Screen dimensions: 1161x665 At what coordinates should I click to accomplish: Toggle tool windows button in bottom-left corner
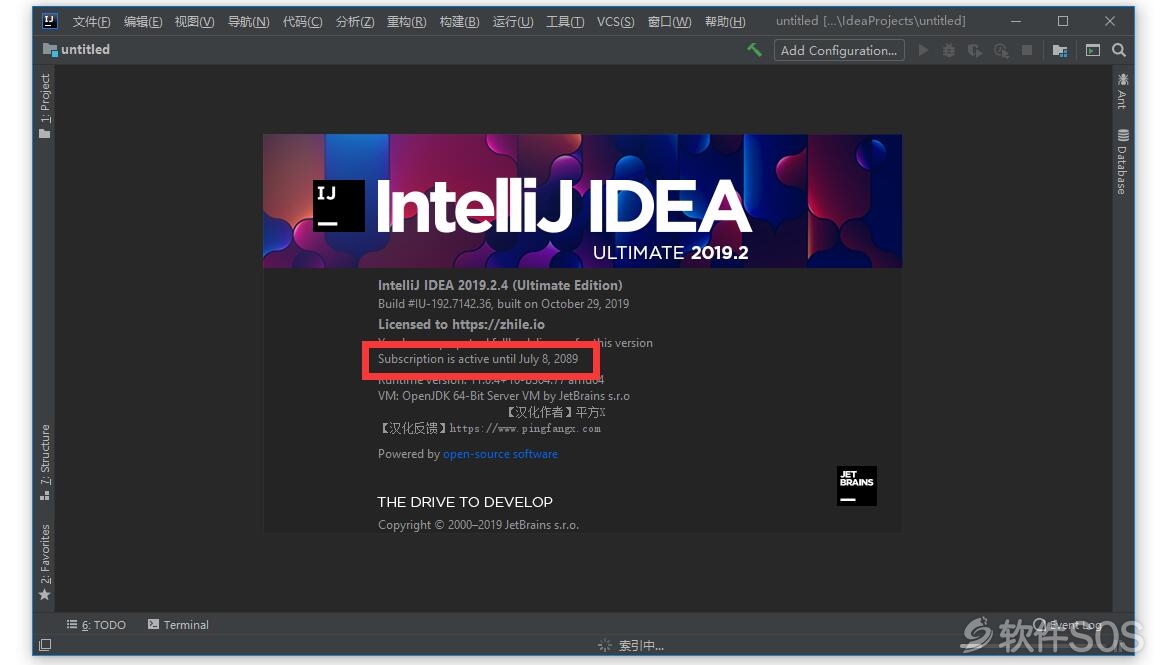click(x=45, y=645)
